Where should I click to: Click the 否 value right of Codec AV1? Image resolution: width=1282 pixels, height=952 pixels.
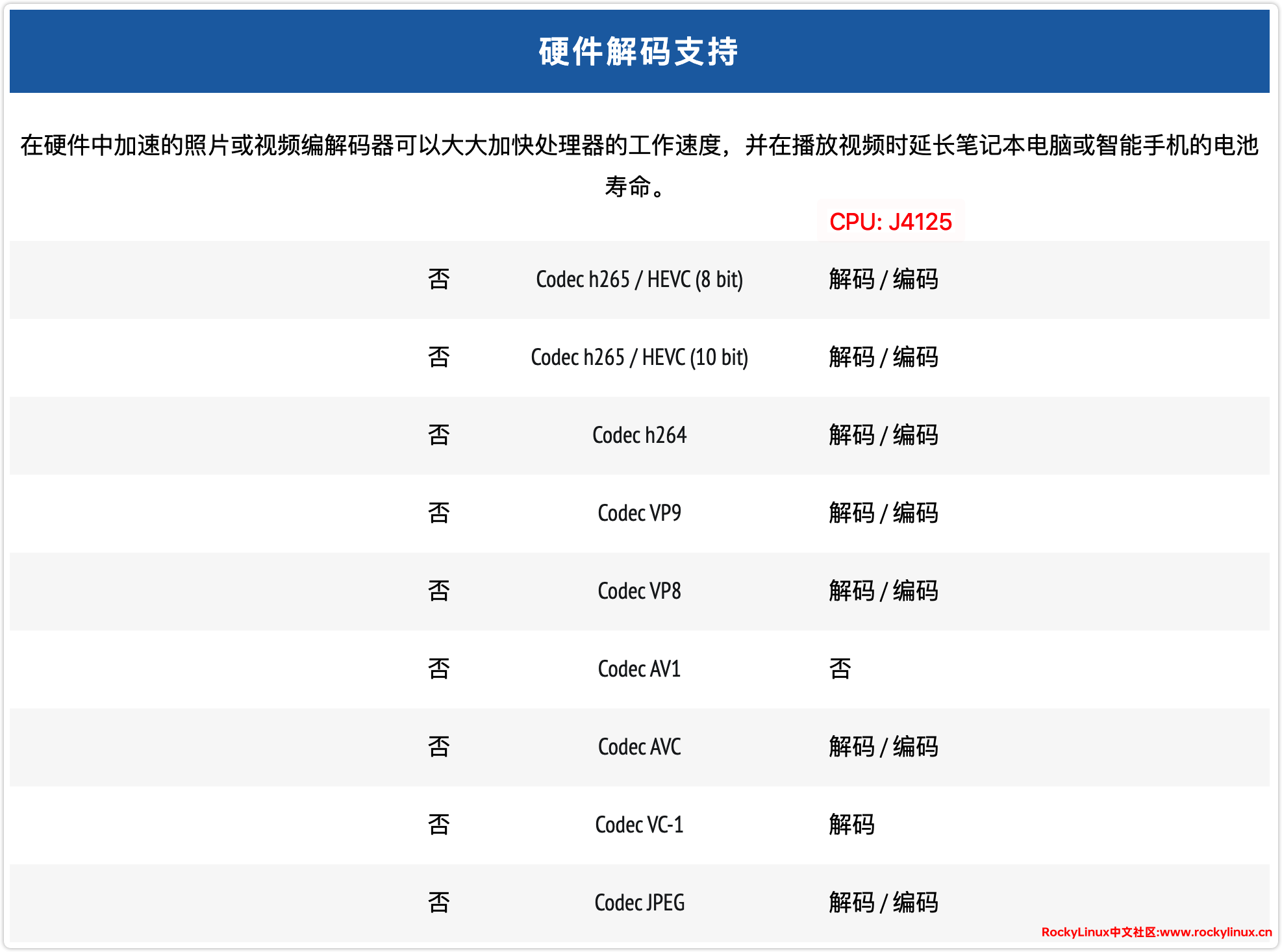pyautogui.click(x=840, y=669)
